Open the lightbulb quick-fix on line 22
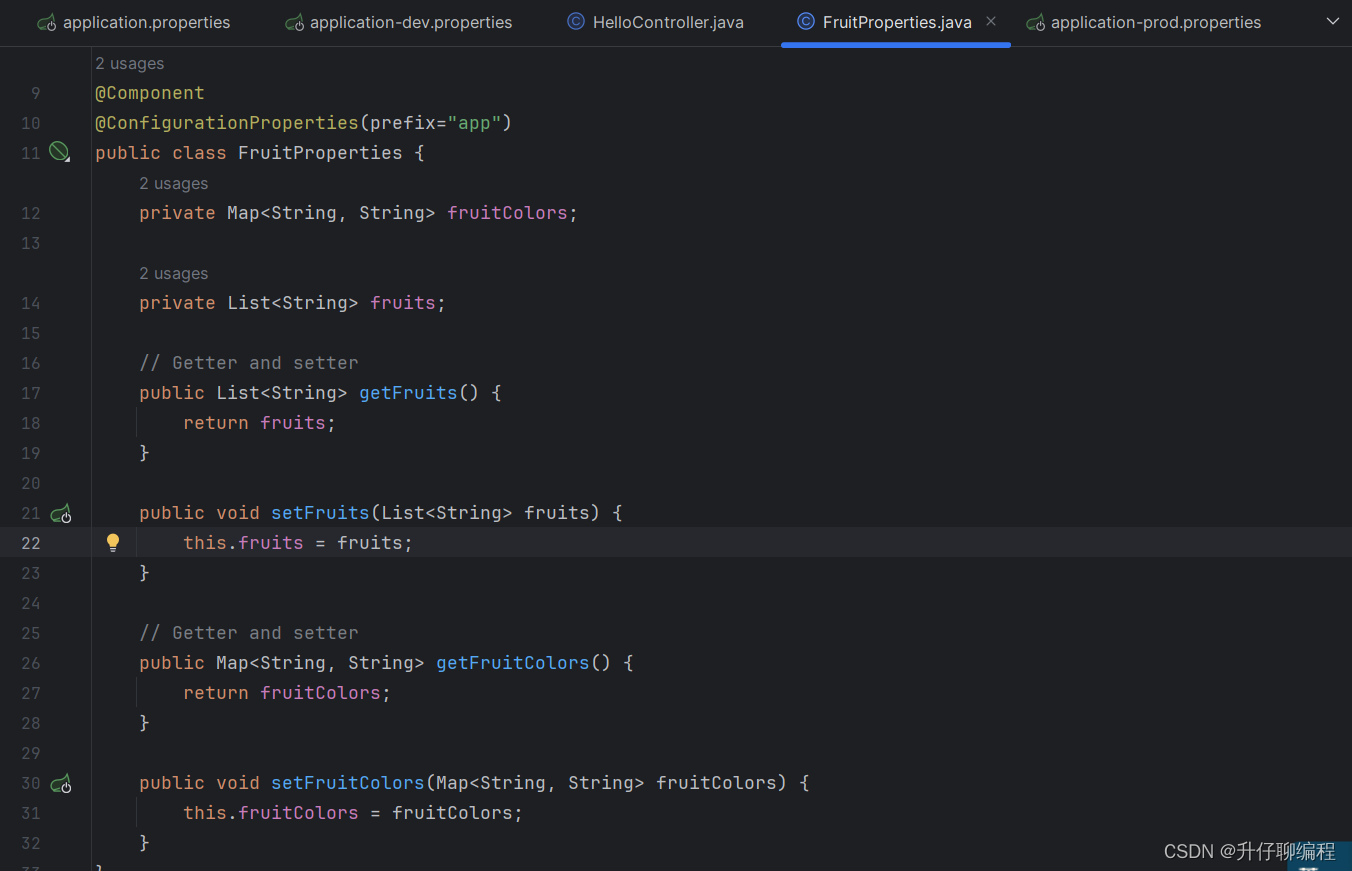 pyautogui.click(x=113, y=542)
